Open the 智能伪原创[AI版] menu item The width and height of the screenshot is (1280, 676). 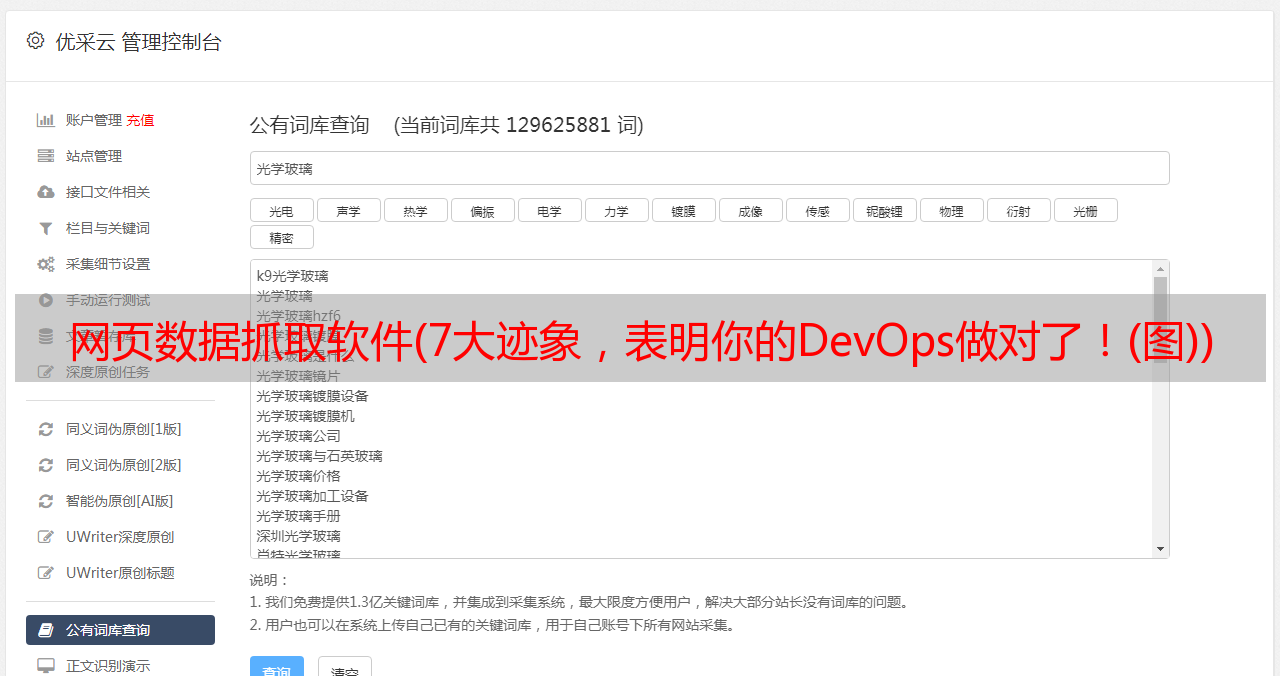(119, 501)
